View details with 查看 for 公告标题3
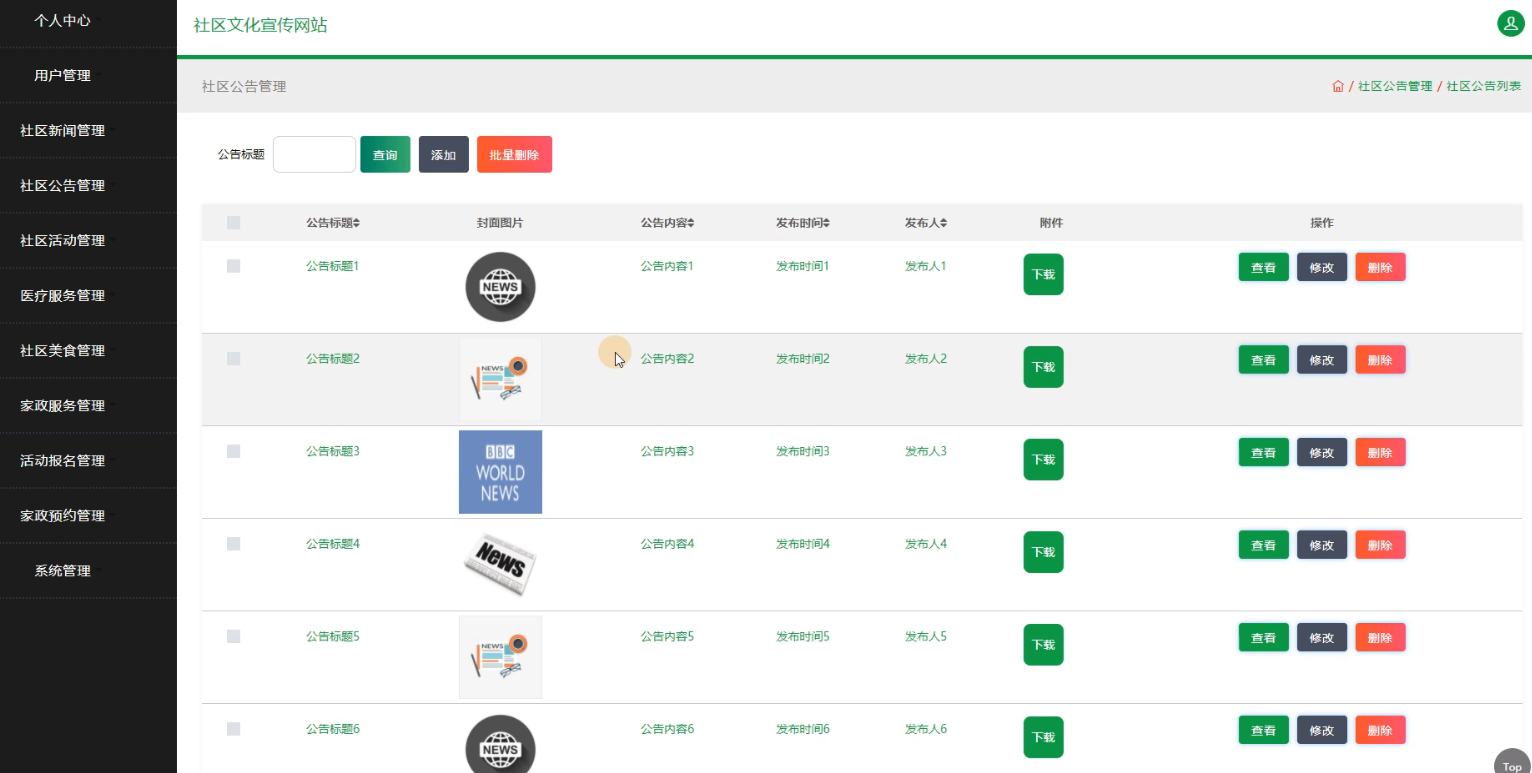 click(1264, 452)
